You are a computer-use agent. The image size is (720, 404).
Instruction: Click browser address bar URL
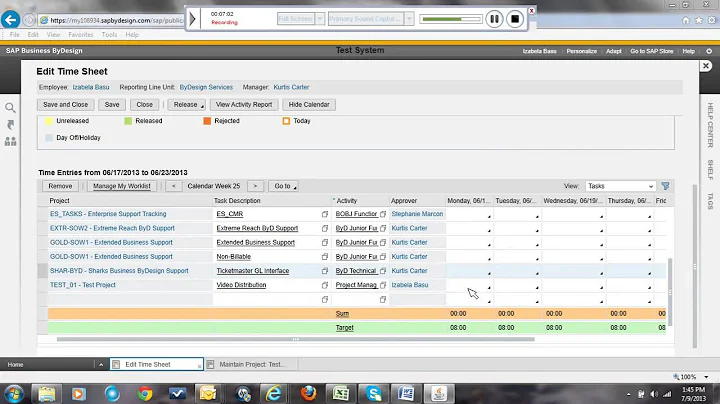[116, 20]
